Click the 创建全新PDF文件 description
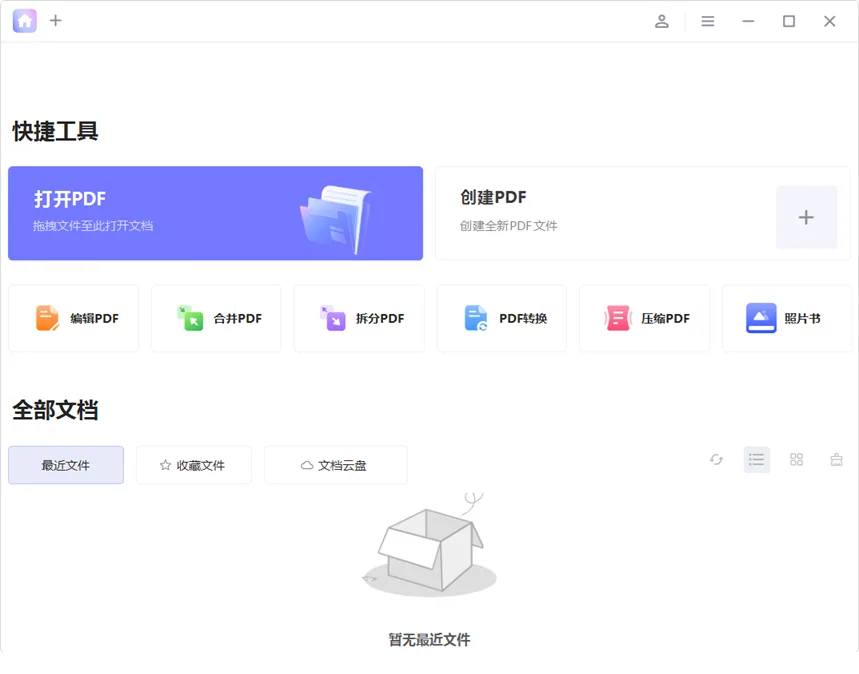This screenshot has height=674, width=859. 508,226
